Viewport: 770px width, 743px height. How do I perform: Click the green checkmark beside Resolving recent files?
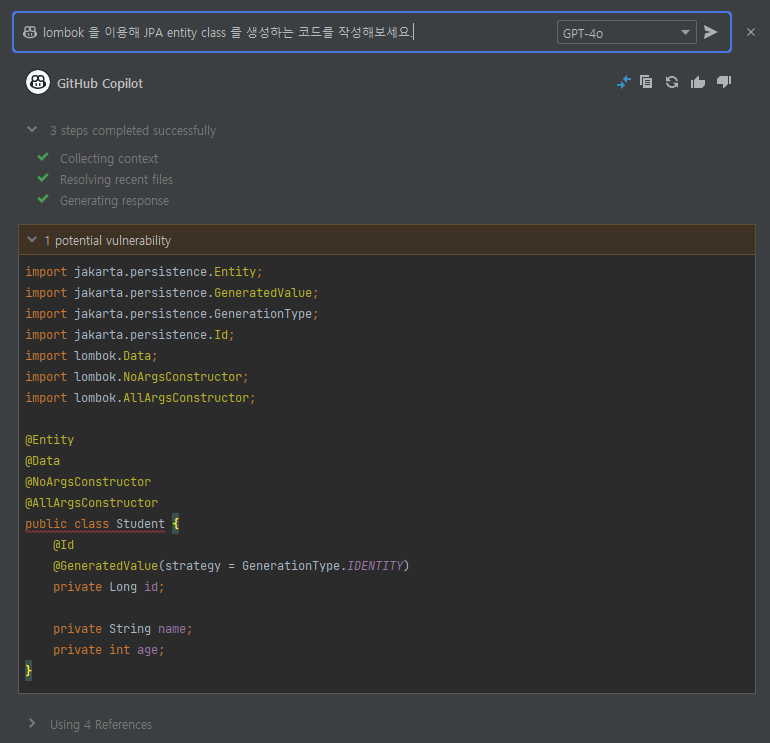tap(43, 178)
